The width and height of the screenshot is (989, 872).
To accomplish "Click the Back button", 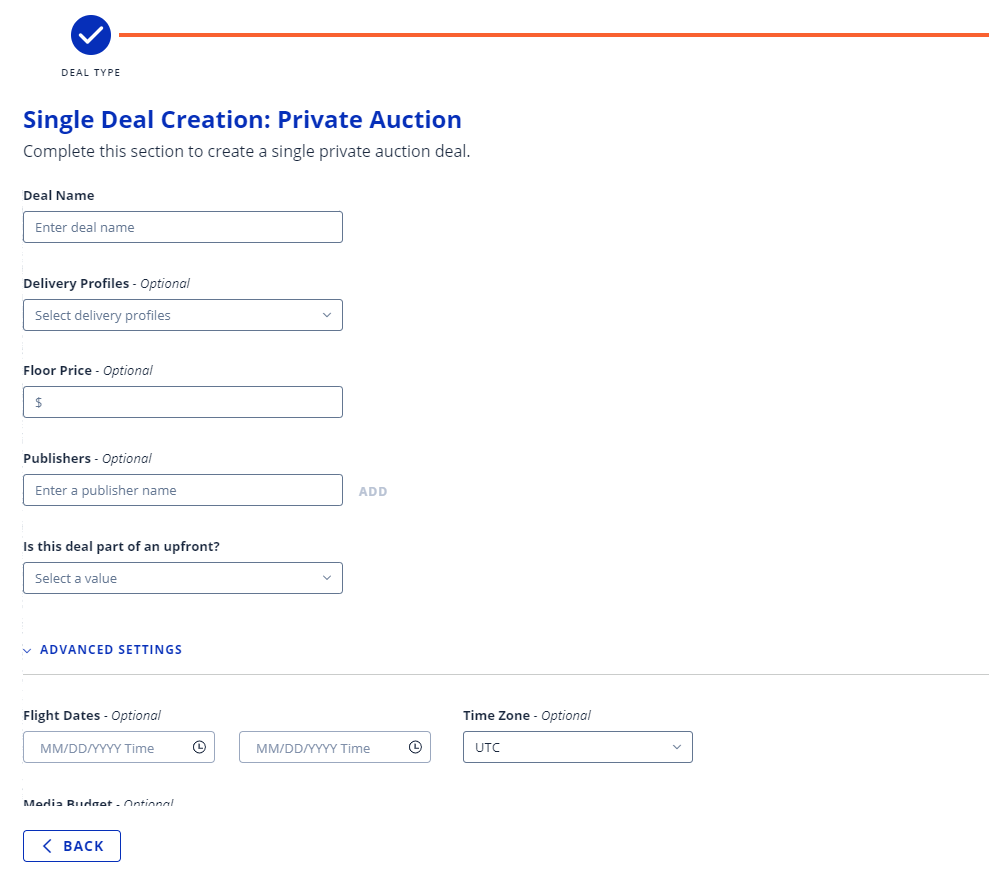I will pos(72,846).
